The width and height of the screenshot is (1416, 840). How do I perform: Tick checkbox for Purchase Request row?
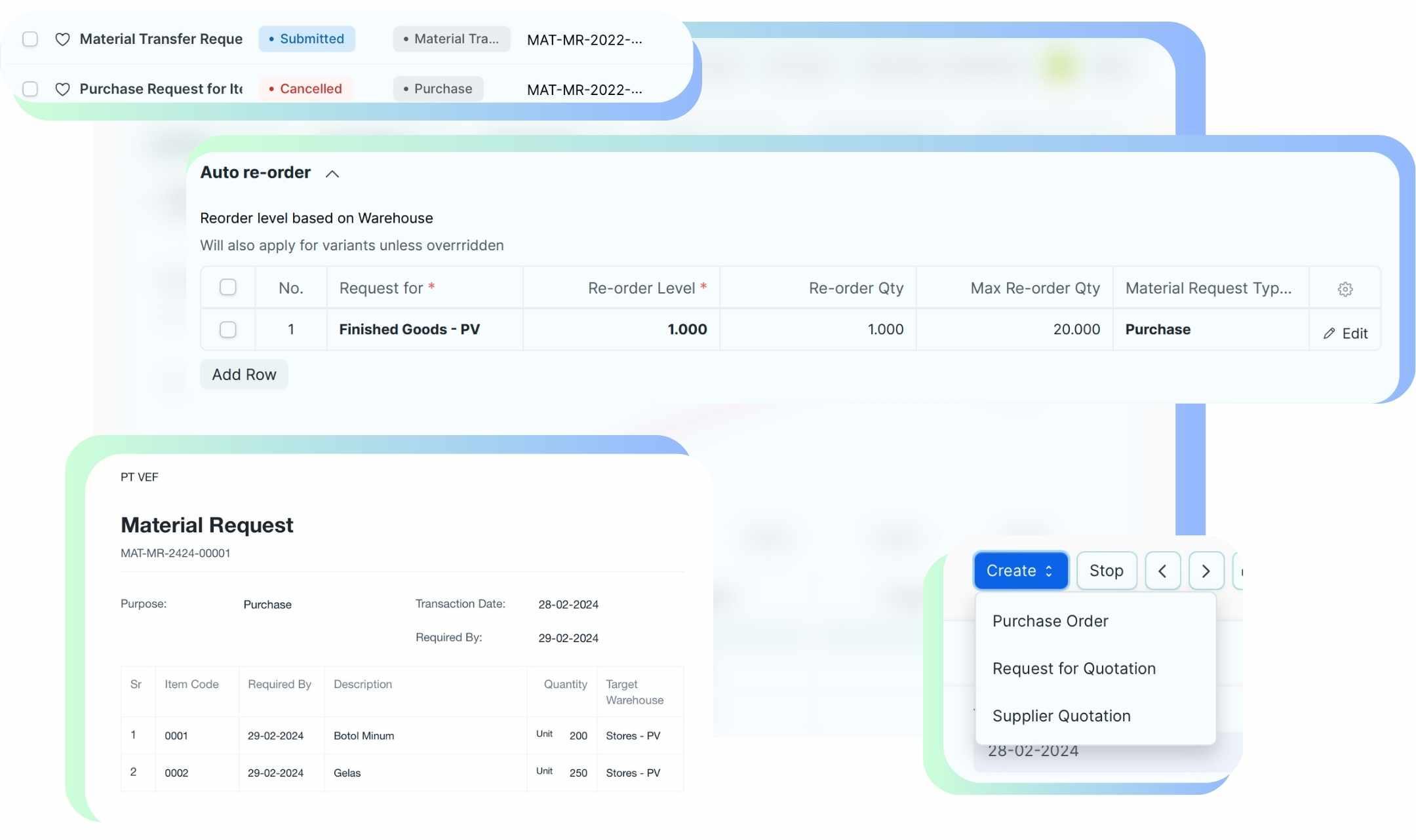[30, 89]
